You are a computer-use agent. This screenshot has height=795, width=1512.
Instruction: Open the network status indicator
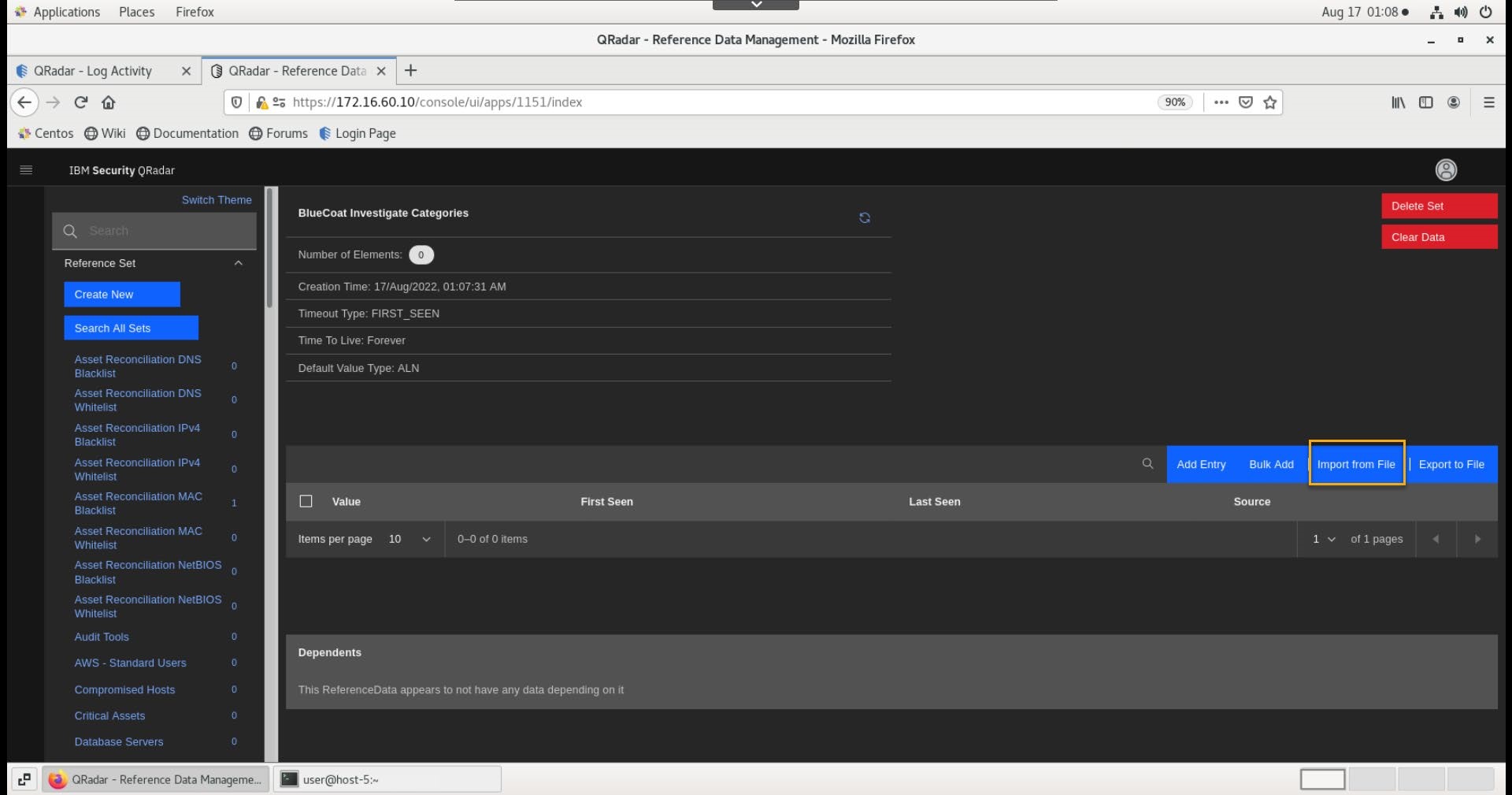(x=1437, y=12)
